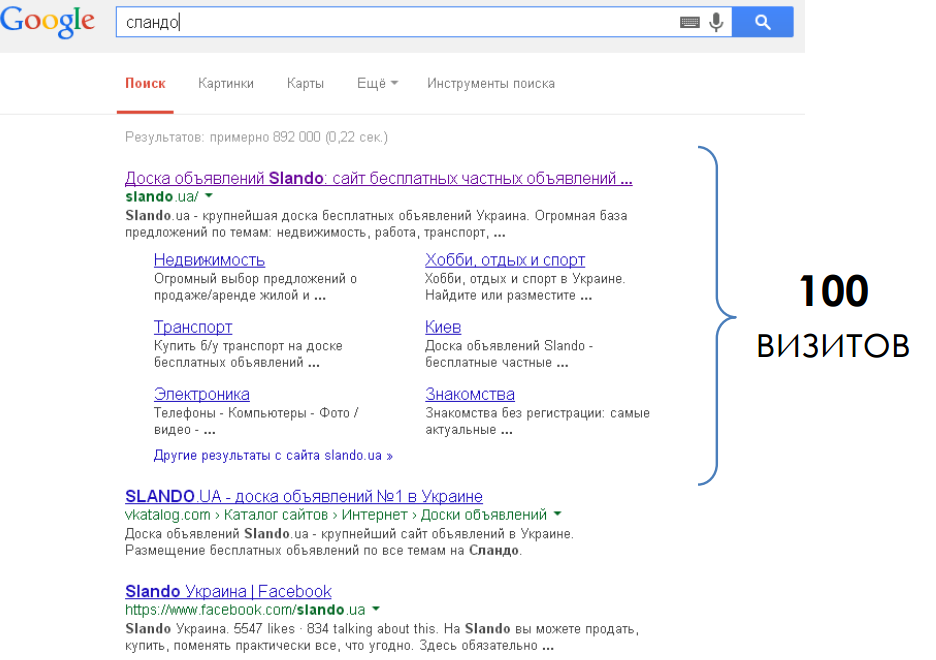
Task: Open the Знакомства sitelink
Action: [x=470, y=394]
